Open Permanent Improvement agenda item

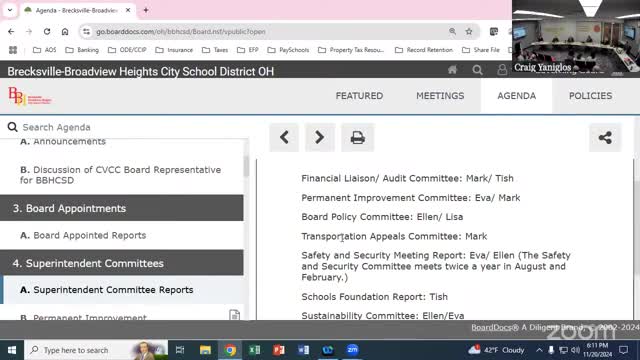(83, 317)
